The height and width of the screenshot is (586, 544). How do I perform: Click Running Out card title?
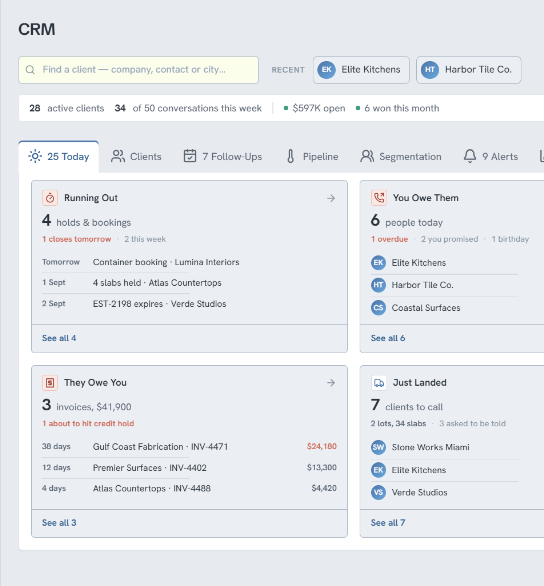tap(91, 198)
